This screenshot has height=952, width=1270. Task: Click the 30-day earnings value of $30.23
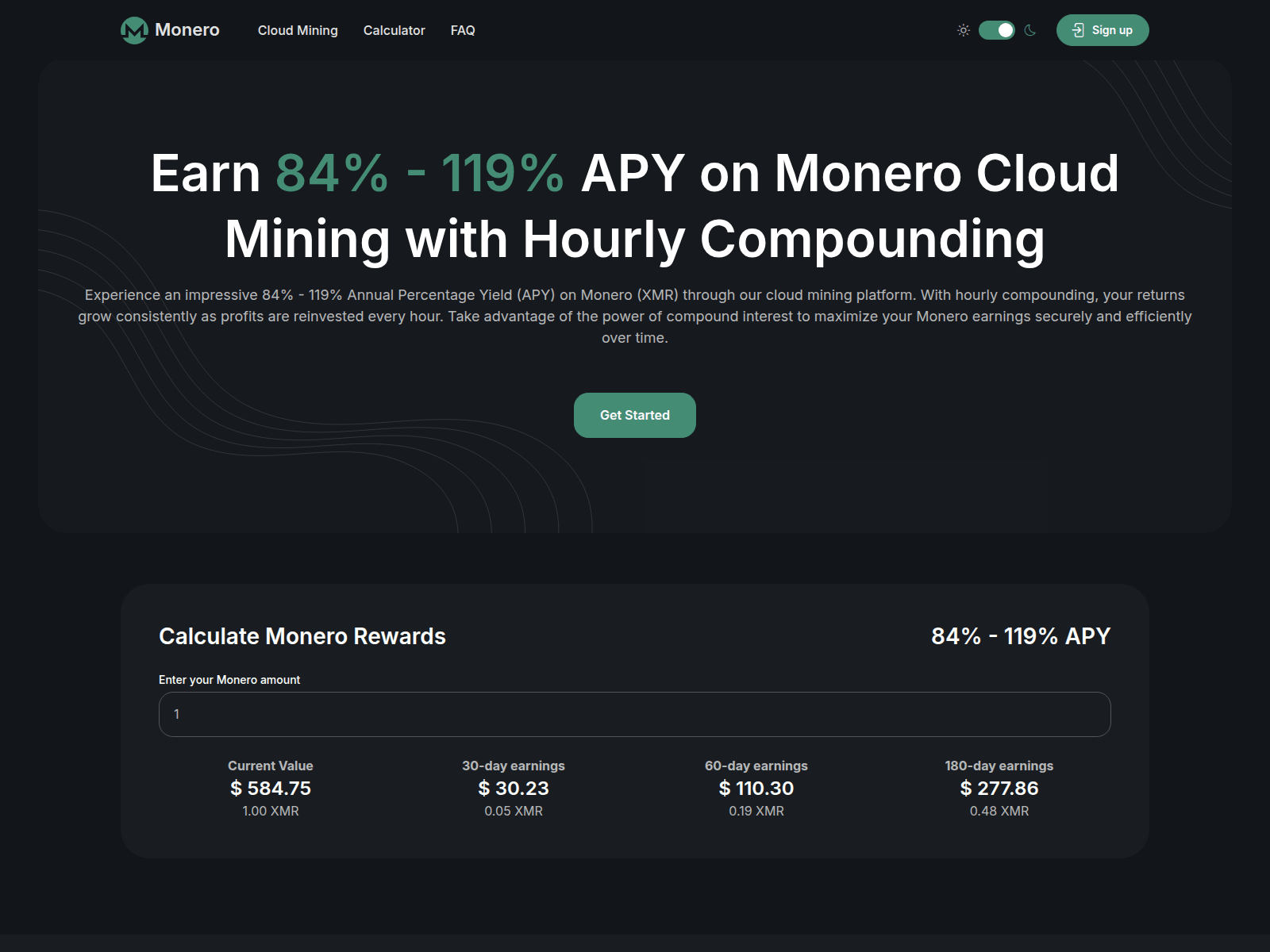[x=514, y=788]
